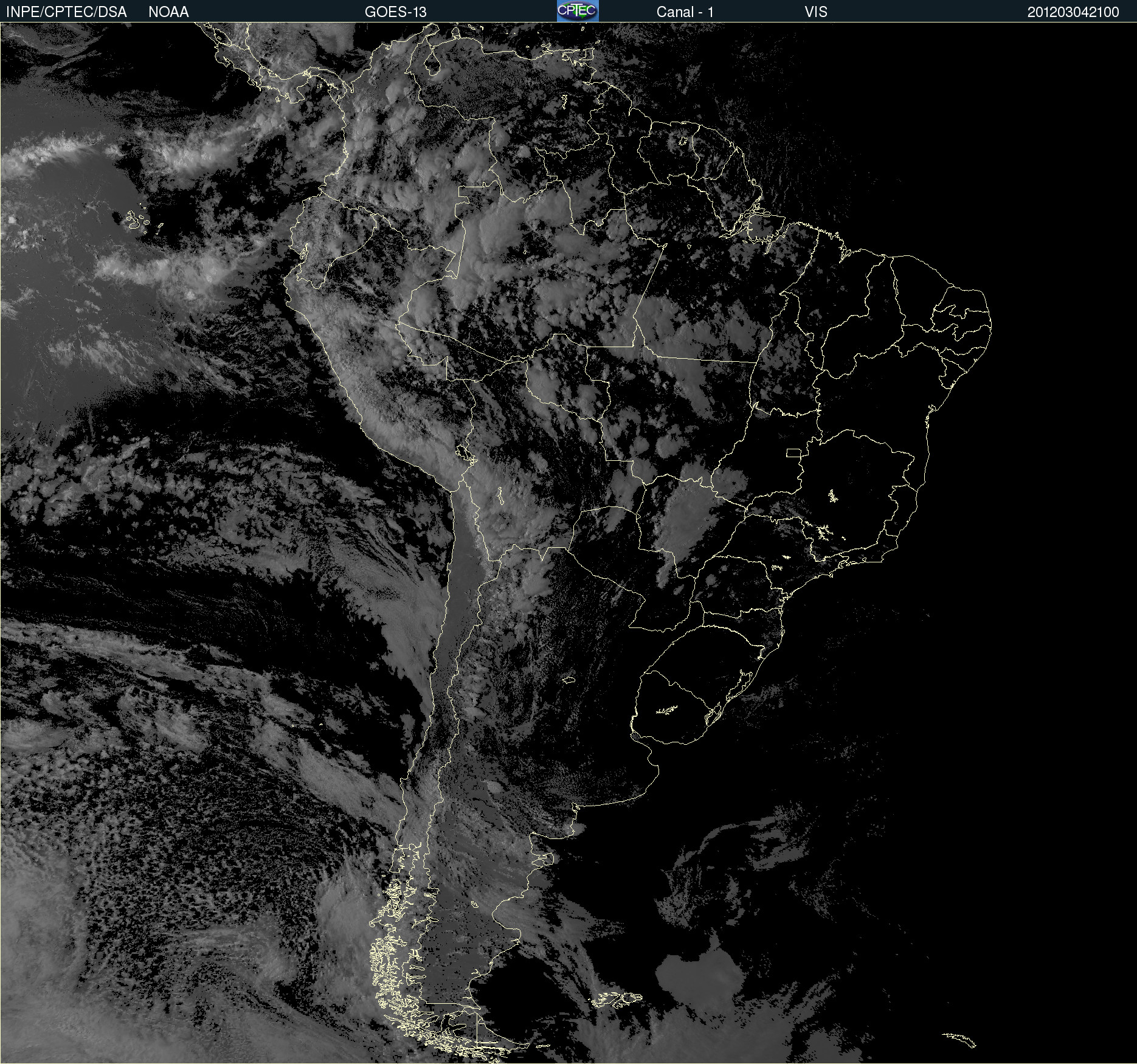Select the Canal - 1 label
The image size is (1137, 1064).
tap(685, 12)
